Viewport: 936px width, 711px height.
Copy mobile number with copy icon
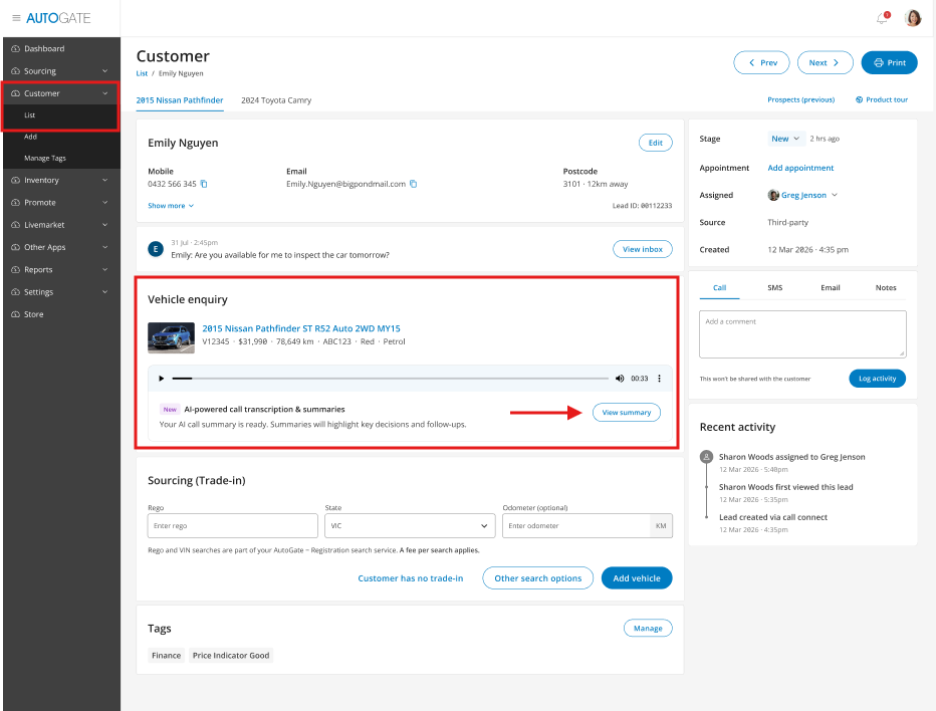click(204, 184)
